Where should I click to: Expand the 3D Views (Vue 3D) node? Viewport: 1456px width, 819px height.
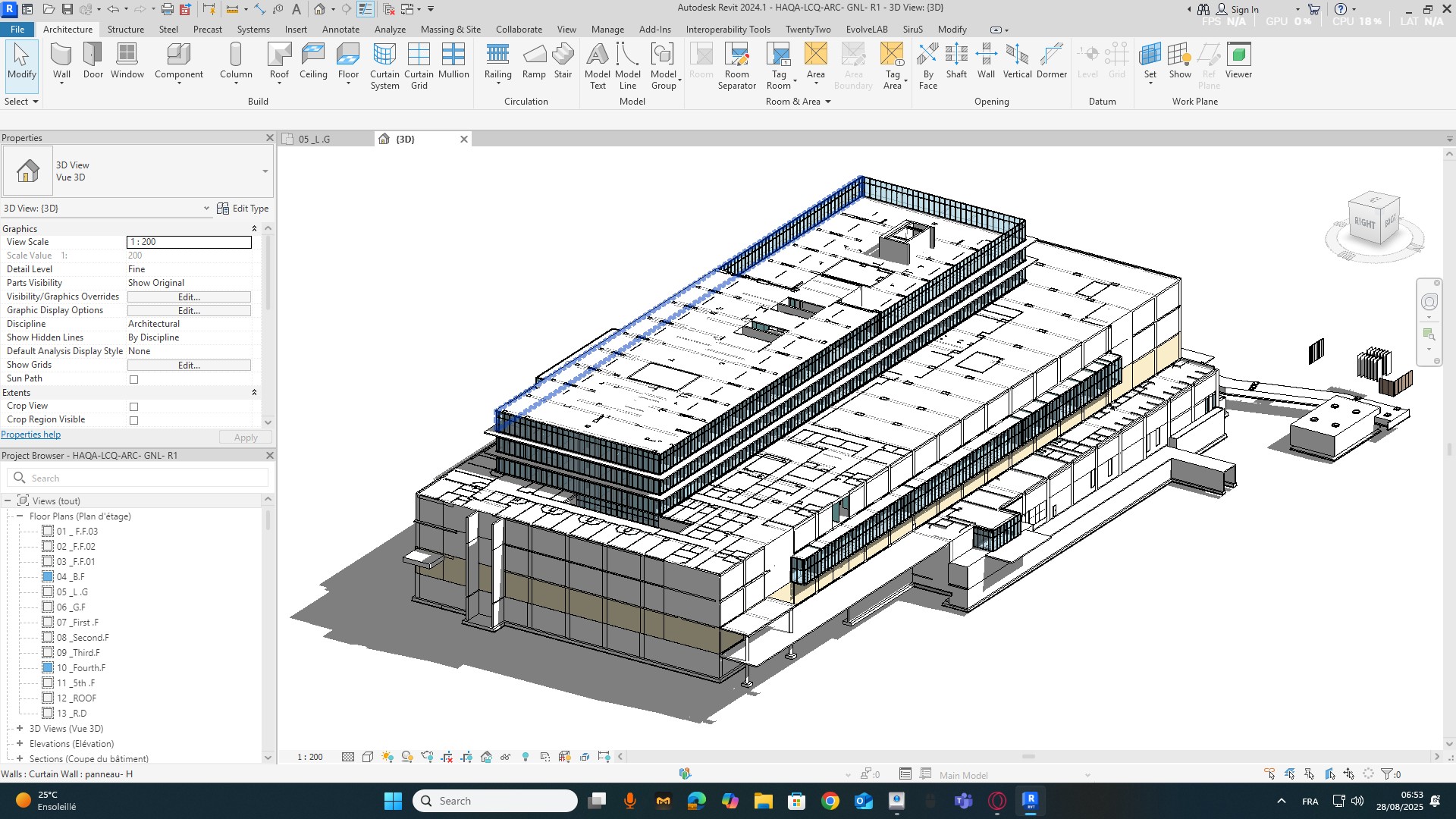pos(20,728)
